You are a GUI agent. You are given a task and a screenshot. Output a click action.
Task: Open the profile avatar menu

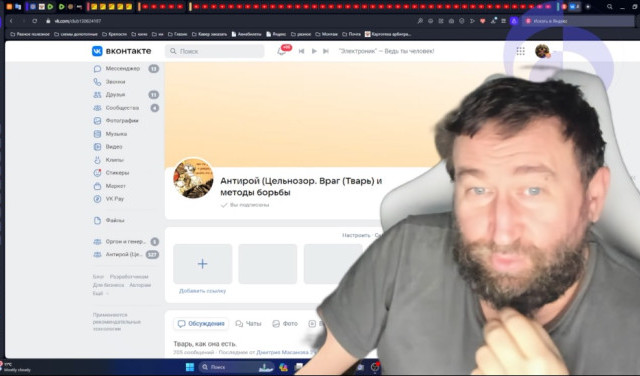coord(542,51)
